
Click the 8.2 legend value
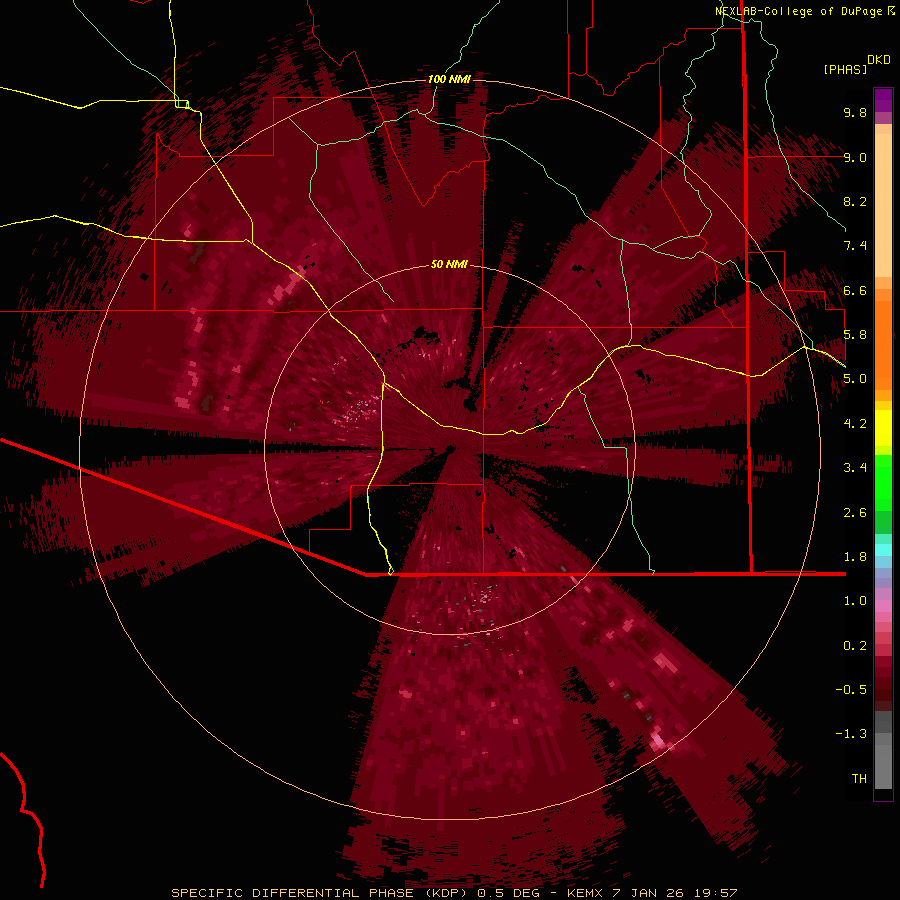[855, 201]
